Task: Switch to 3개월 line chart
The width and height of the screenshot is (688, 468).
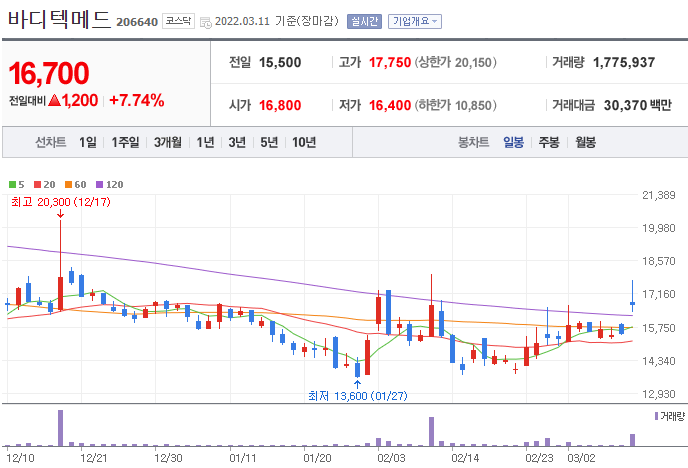Action: click(x=168, y=142)
